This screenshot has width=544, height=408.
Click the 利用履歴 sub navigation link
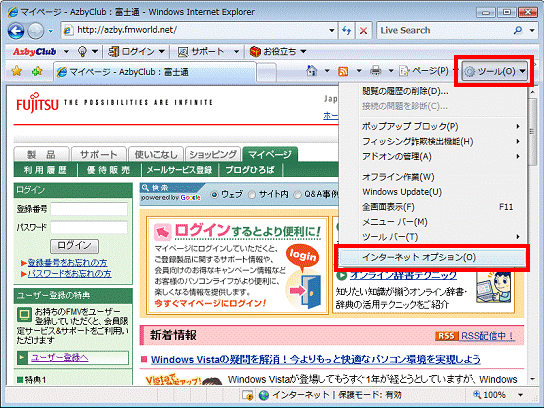(x=45, y=170)
